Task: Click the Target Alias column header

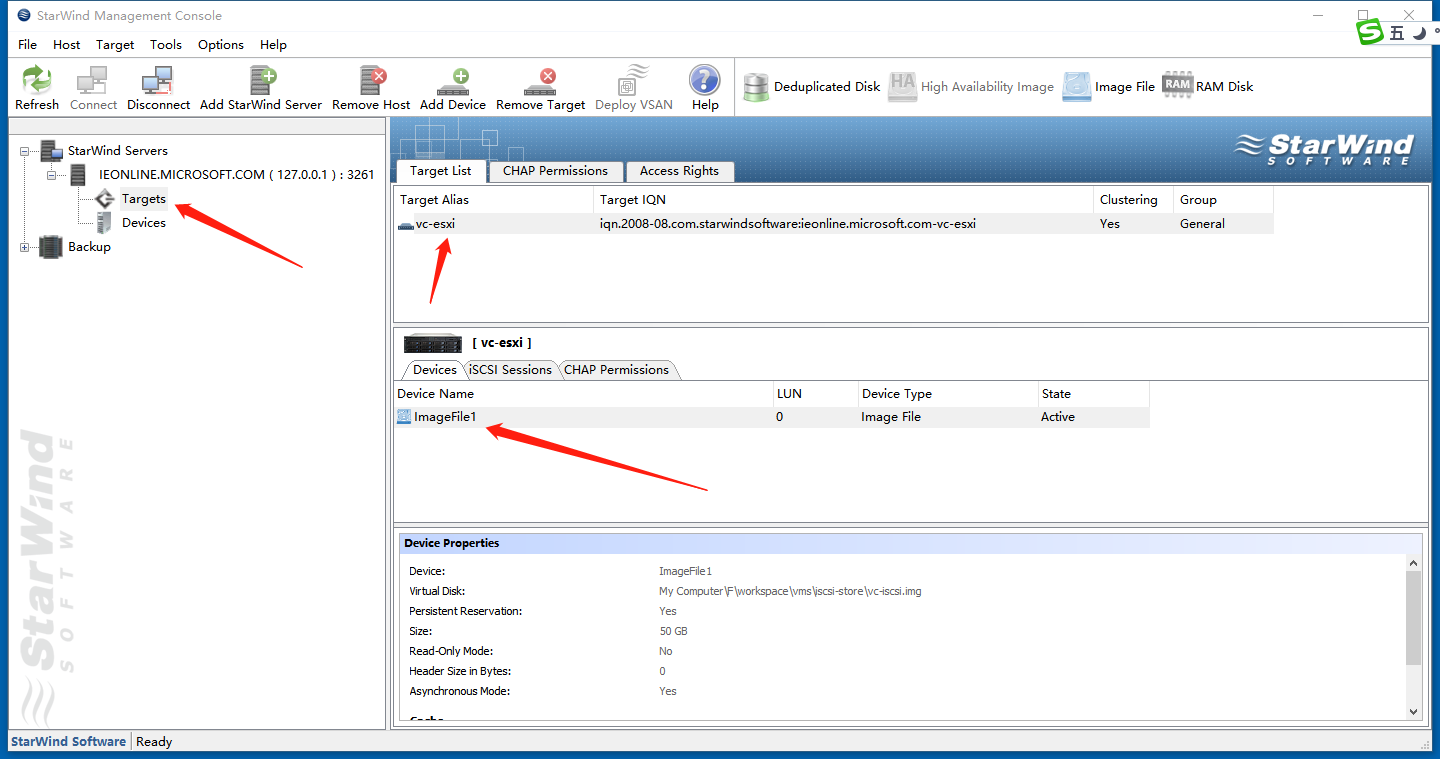Action: coord(494,199)
